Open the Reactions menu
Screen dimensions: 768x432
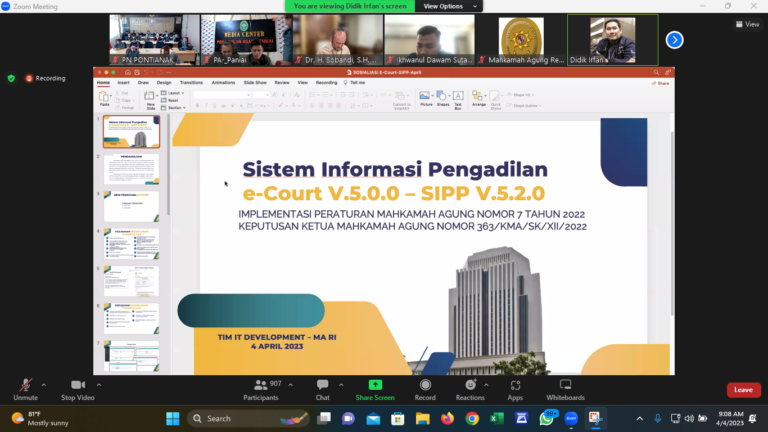click(470, 387)
